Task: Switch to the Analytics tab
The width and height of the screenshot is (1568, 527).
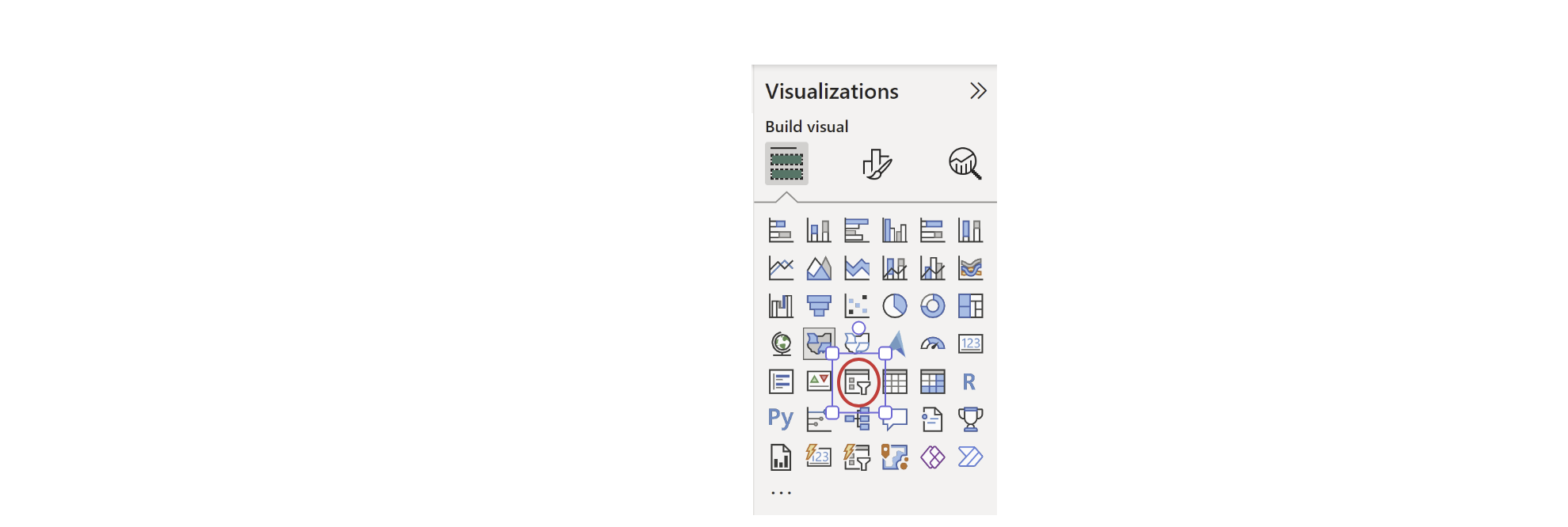Action: coord(965,164)
